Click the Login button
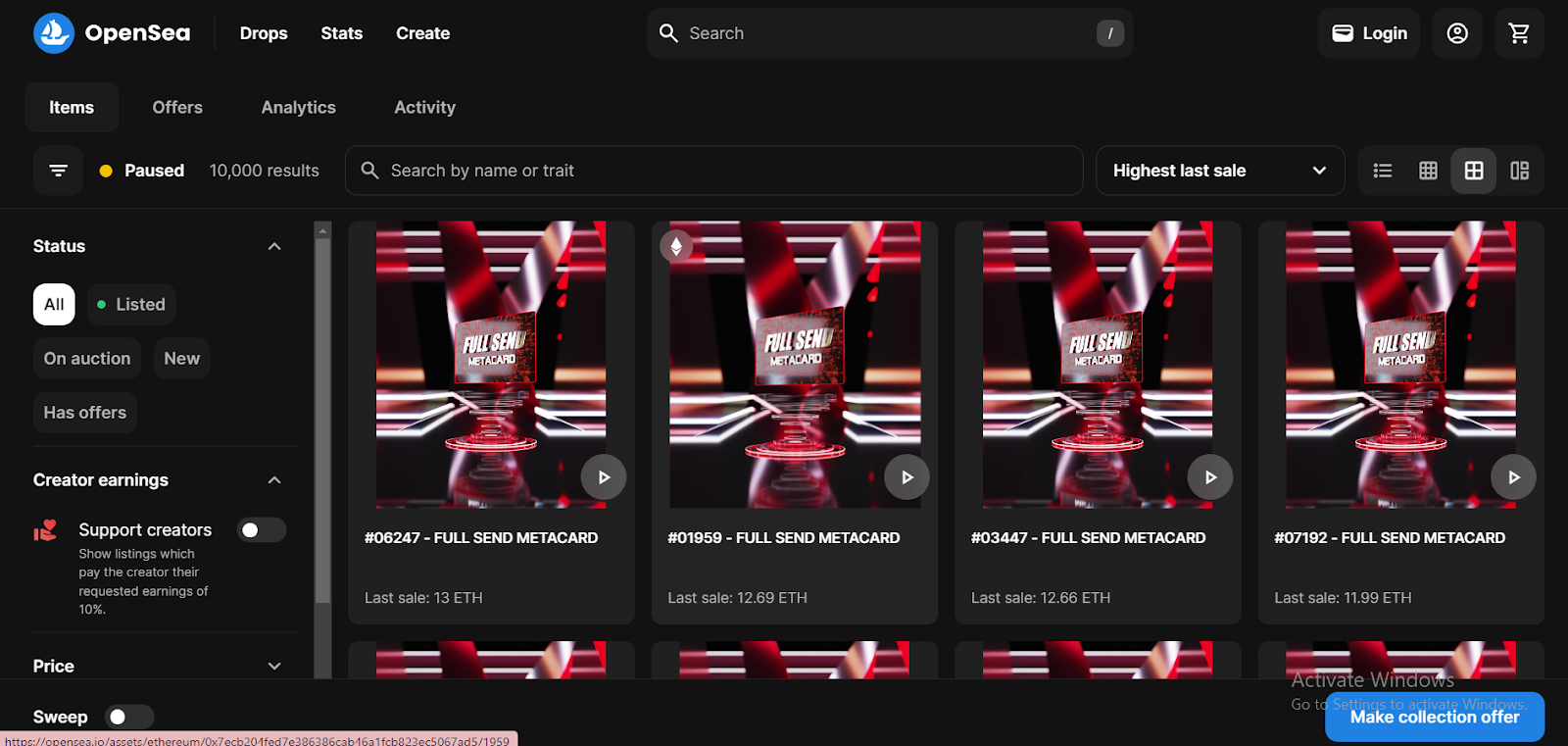Viewport: 1568px width, 746px height. (1369, 33)
